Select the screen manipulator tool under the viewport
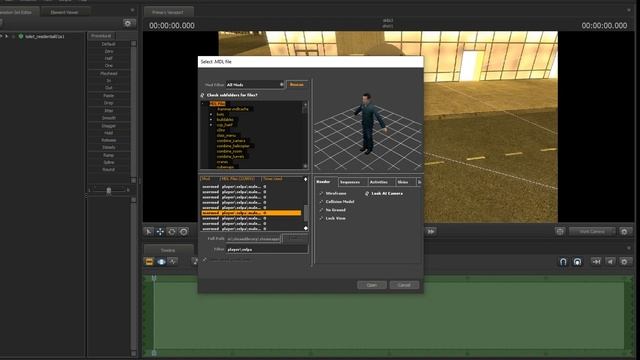This screenshot has width=640, height=360. click(x=184, y=232)
